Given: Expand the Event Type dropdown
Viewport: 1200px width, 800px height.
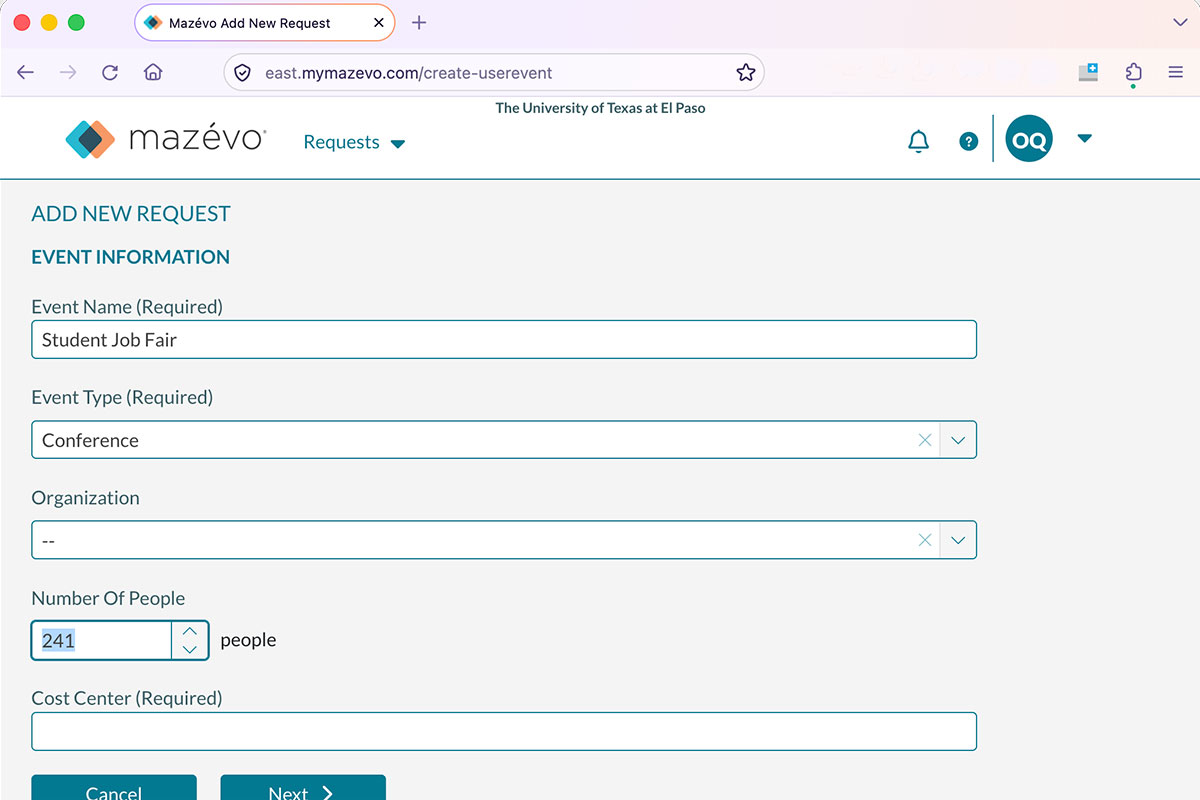Looking at the screenshot, I should coord(958,440).
